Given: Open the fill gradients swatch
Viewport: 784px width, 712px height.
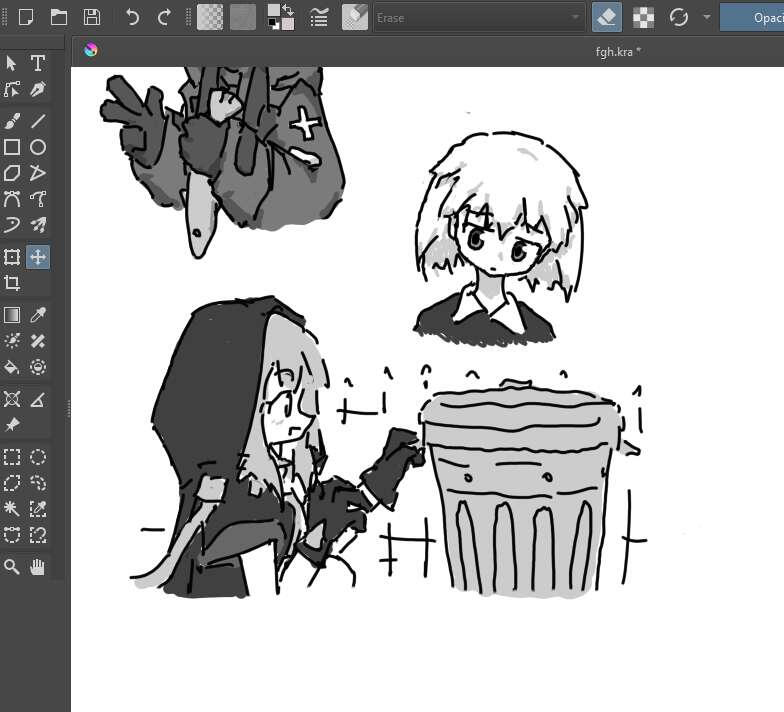Looking at the screenshot, I should coord(210,17).
